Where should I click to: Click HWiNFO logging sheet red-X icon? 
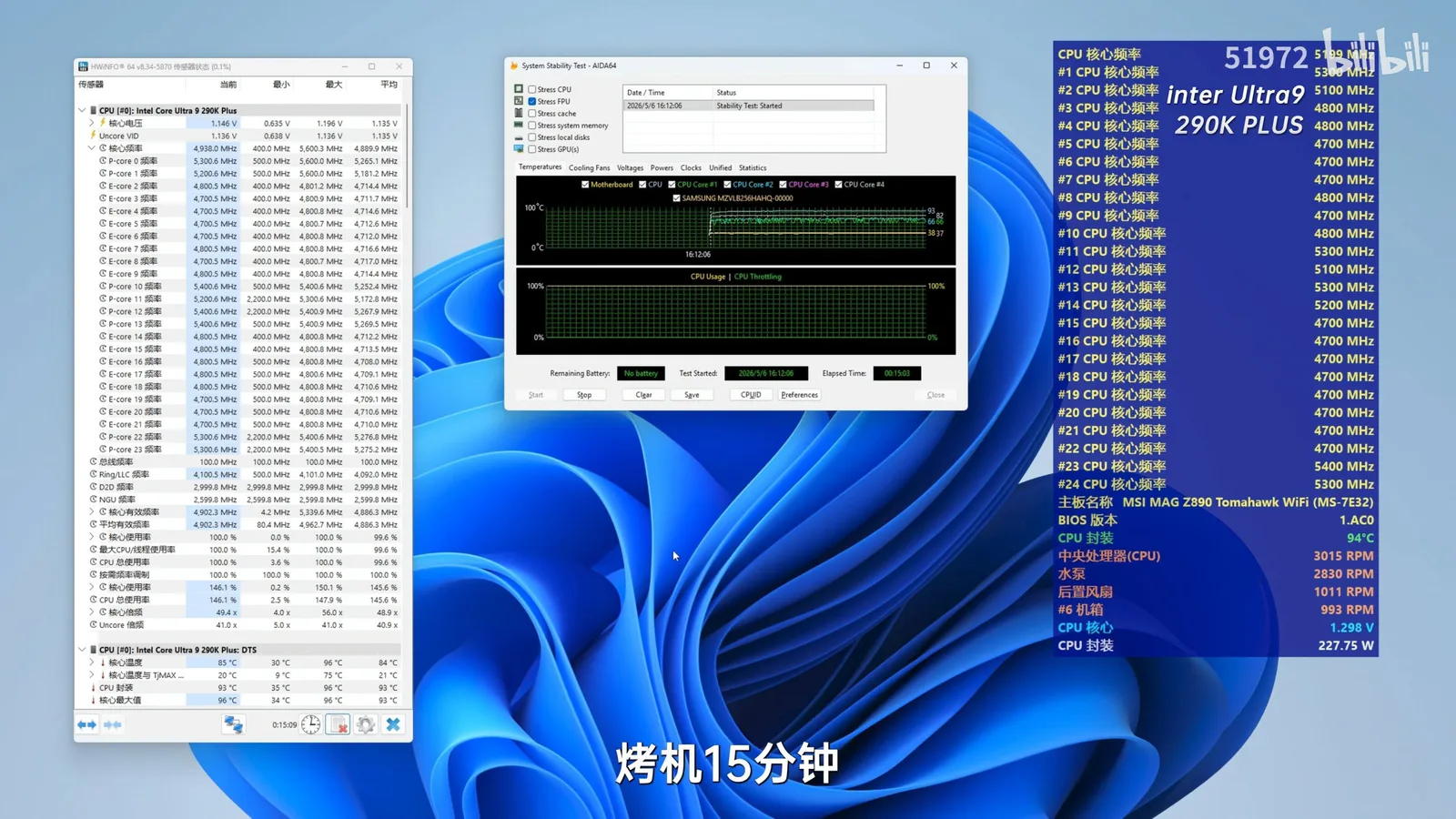pyautogui.click(x=338, y=724)
